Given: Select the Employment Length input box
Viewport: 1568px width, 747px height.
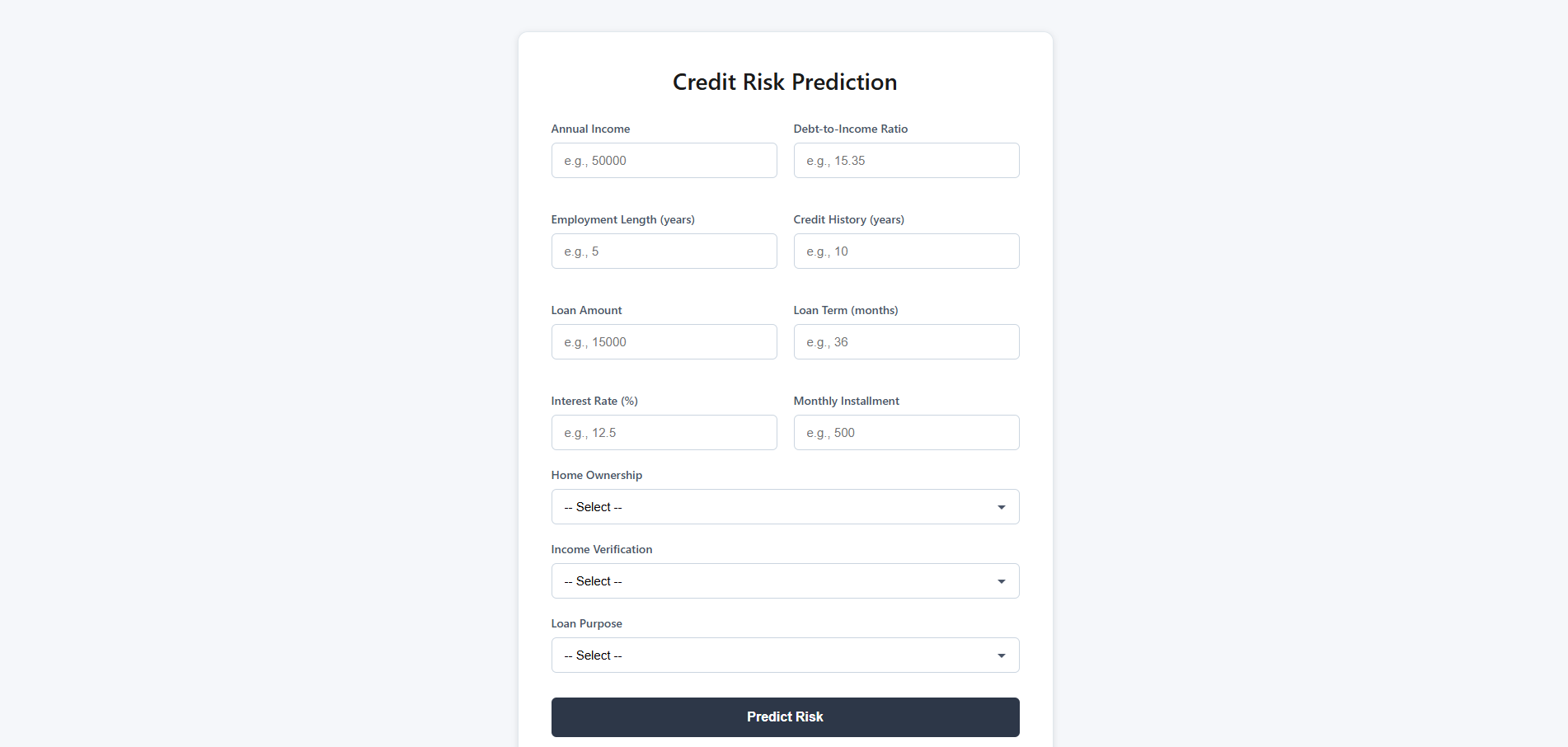Looking at the screenshot, I should click(664, 251).
